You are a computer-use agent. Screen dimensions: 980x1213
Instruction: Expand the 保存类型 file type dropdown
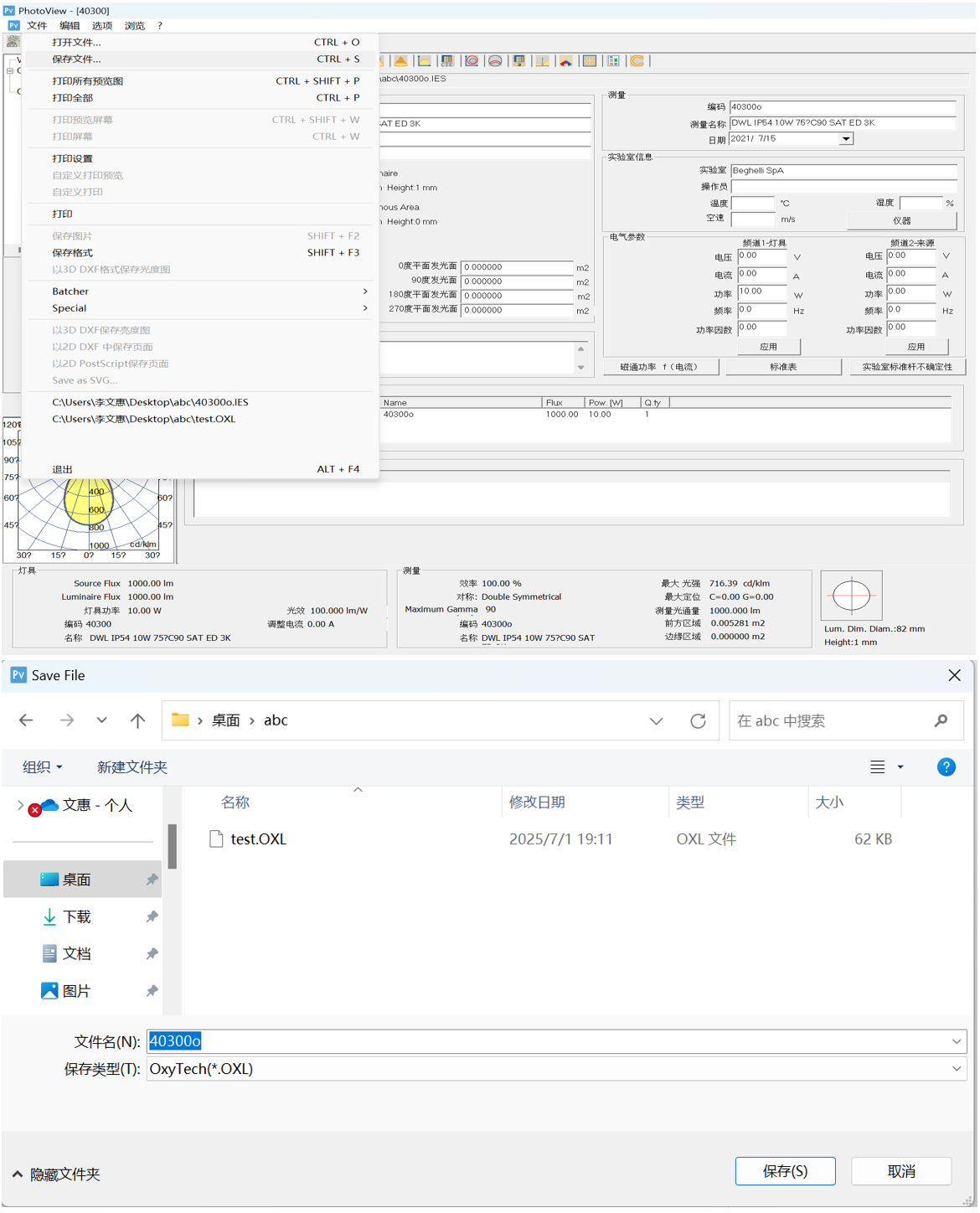[x=956, y=1070]
